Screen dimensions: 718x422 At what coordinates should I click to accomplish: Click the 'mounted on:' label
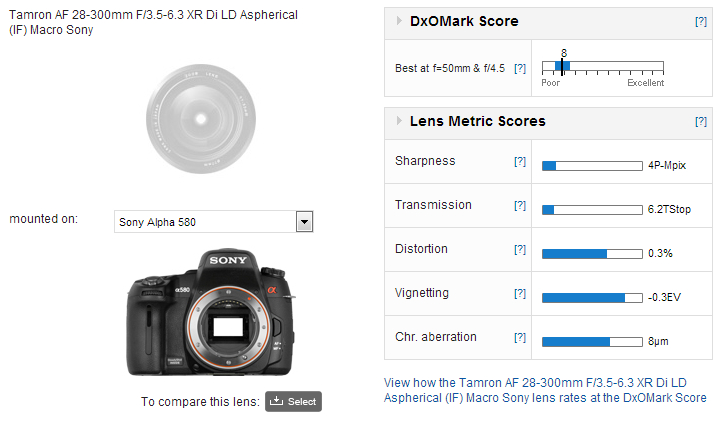[44, 219]
